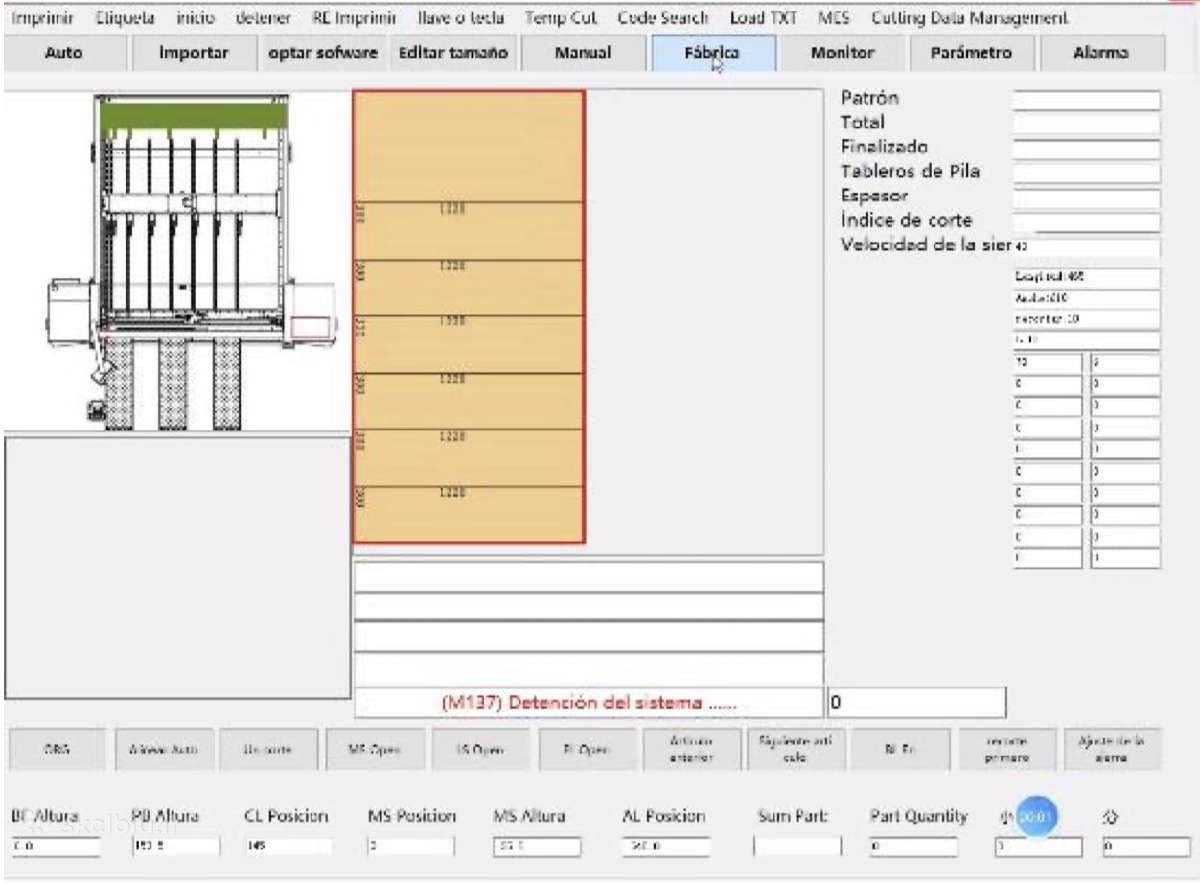
Task: Click the Velocidad de la sierra field
Action: 1086,247
